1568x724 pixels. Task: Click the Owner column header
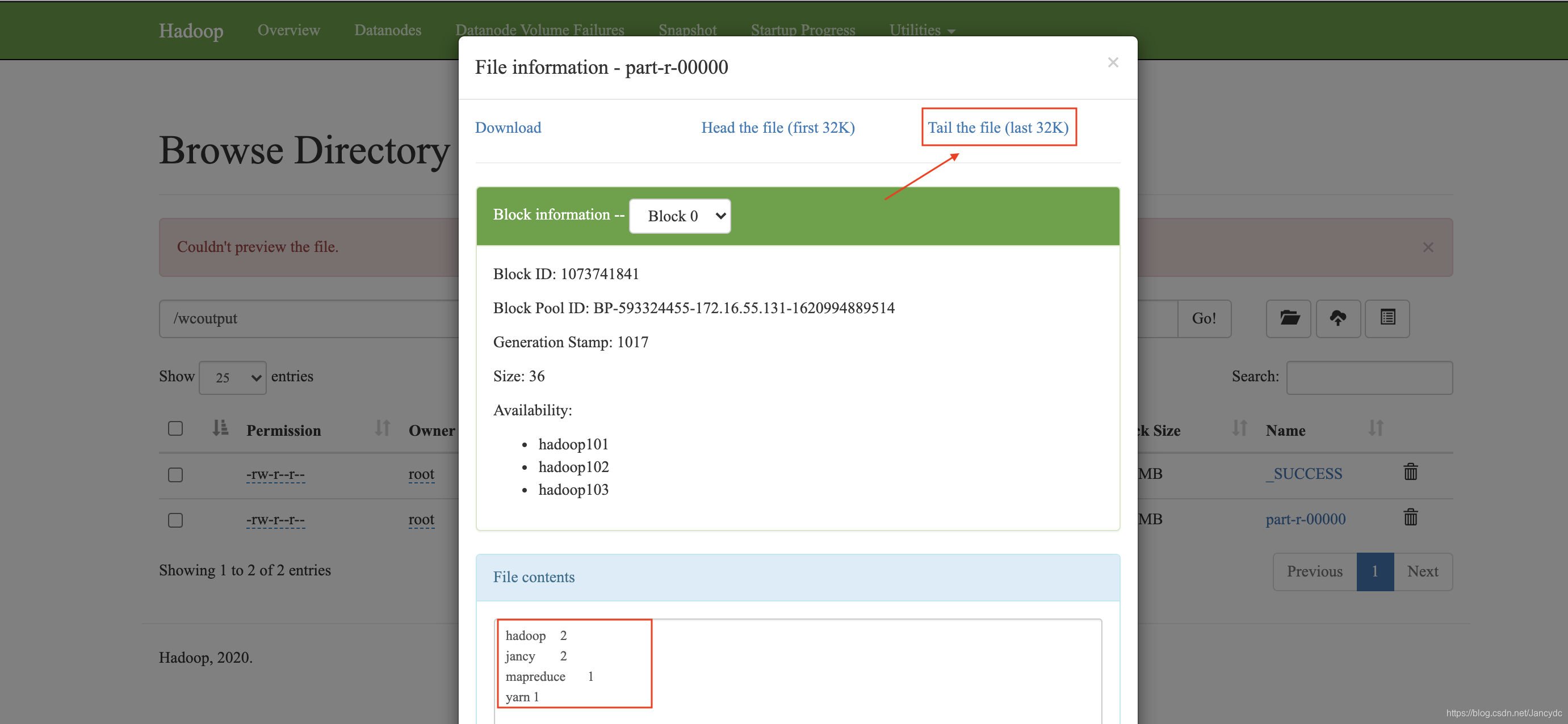(x=431, y=431)
